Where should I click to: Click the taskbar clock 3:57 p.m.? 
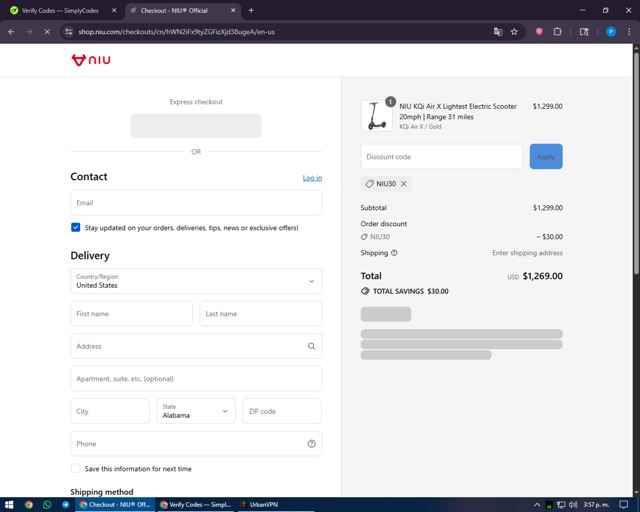(x=596, y=505)
